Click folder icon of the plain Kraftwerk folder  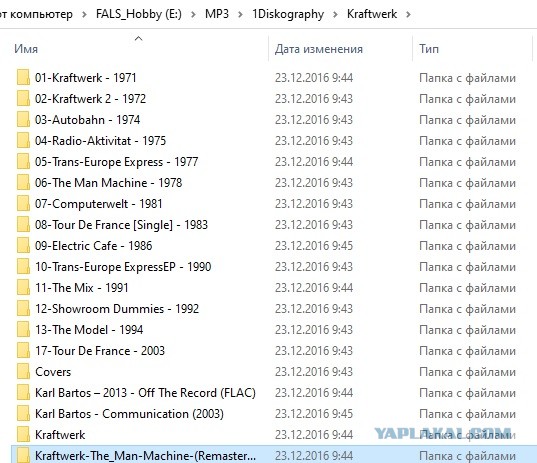click(23, 435)
